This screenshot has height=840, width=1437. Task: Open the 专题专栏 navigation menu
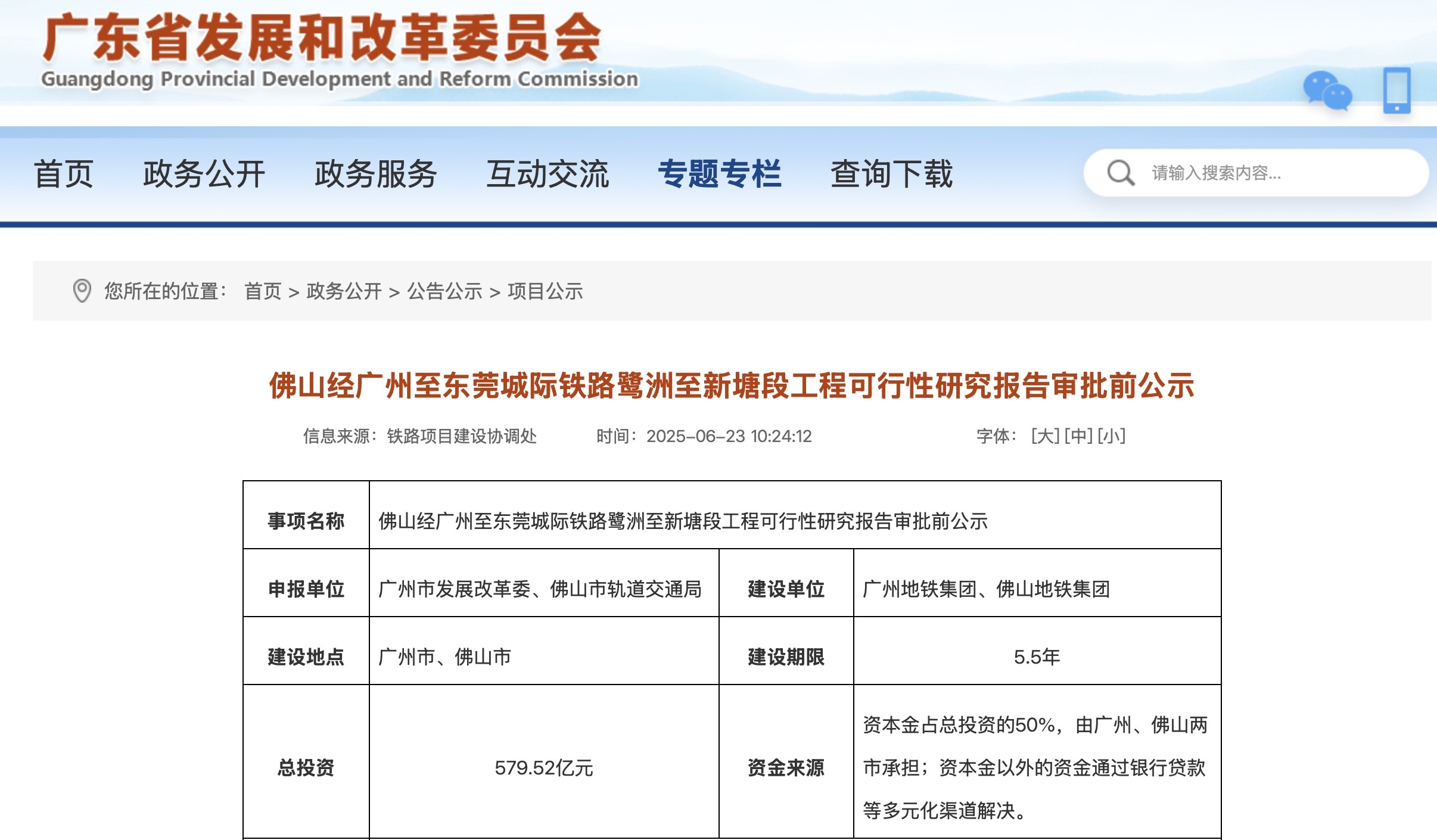[x=720, y=174]
